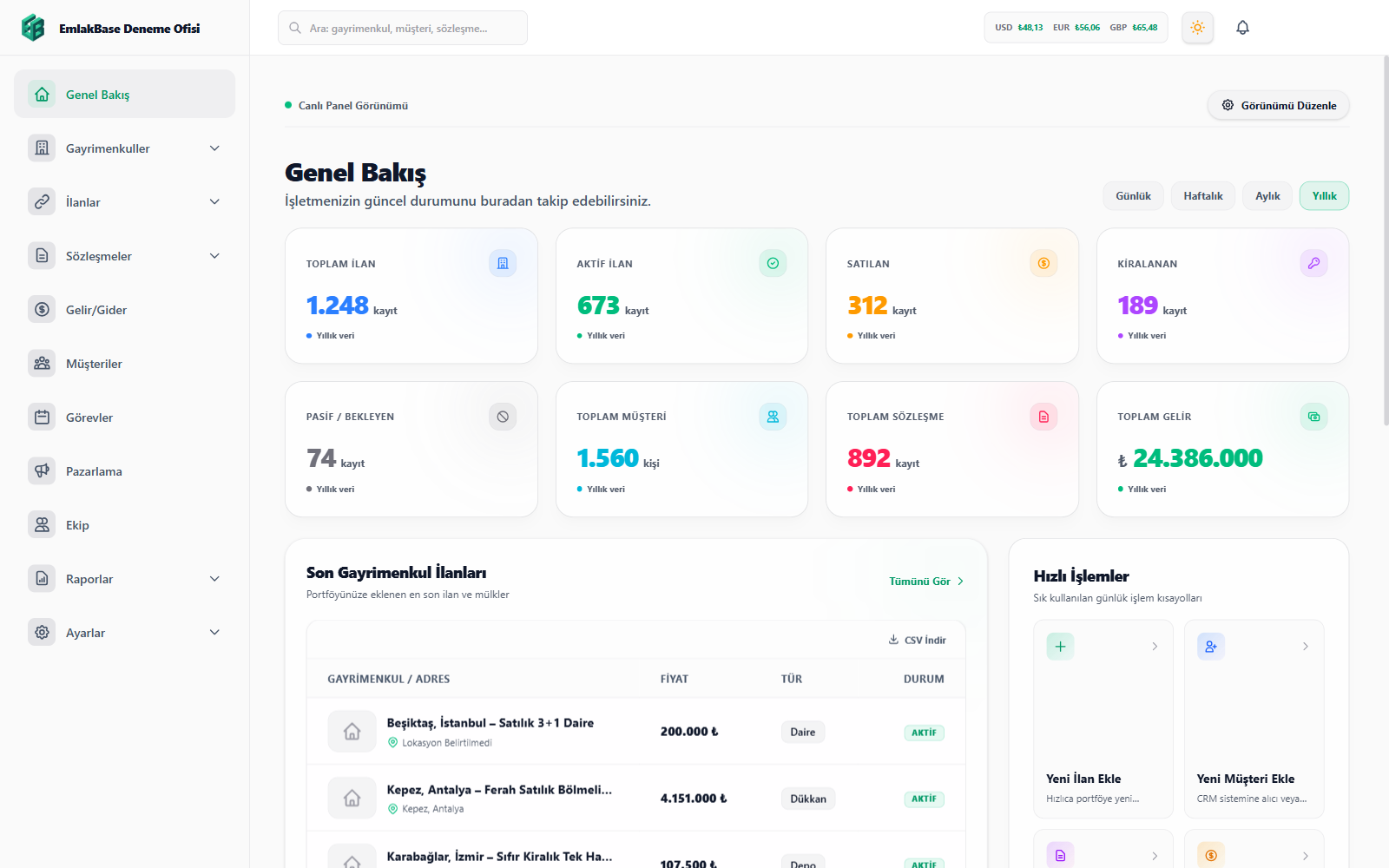
Task: Click the Raporlar chart icon
Action: pyautogui.click(x=42, y=578)
